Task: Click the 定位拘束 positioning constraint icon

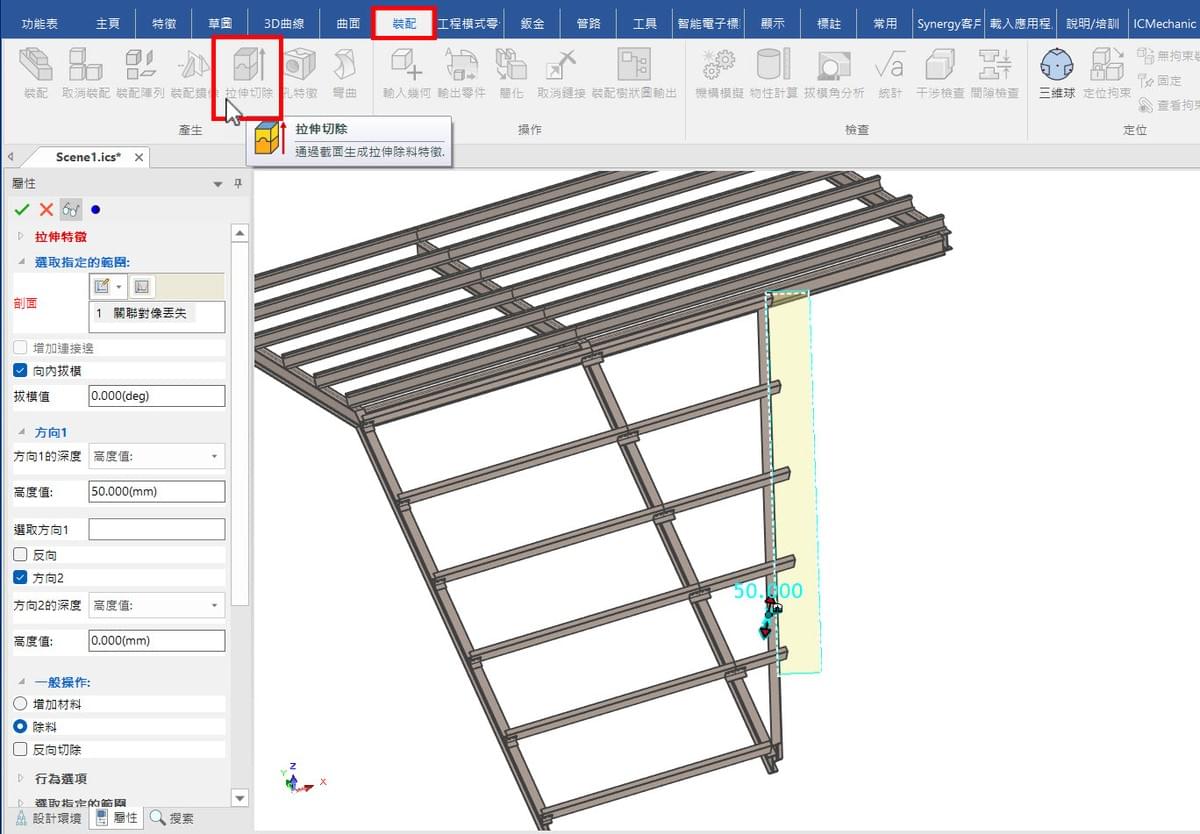Action: pos(1106,66)
